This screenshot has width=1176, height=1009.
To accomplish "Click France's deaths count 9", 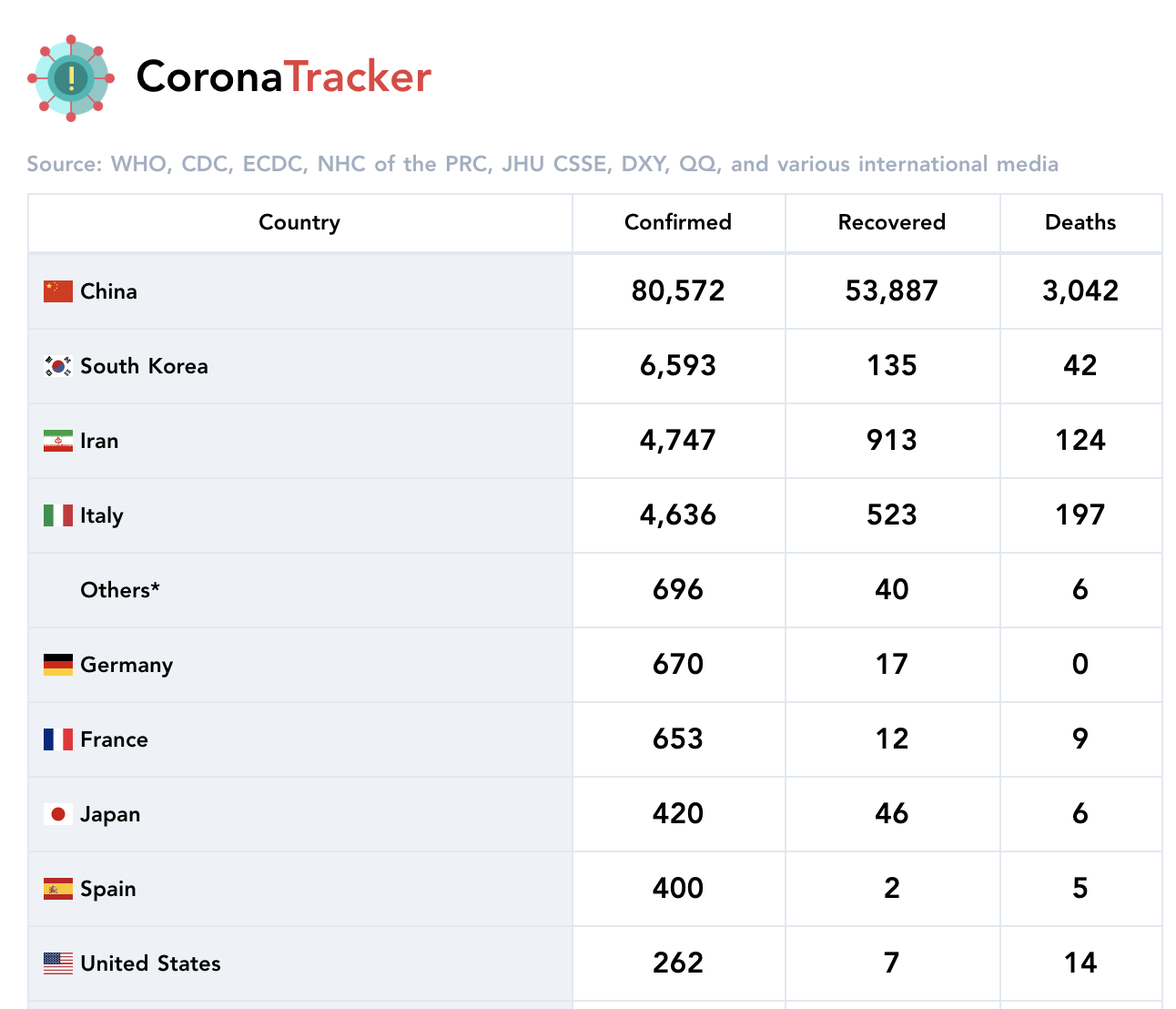I will (1080, 739).
